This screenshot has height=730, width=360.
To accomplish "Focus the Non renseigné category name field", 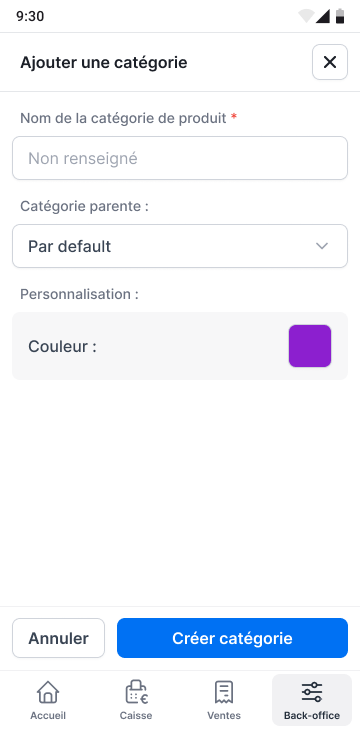I will click(x=180, y=158).
